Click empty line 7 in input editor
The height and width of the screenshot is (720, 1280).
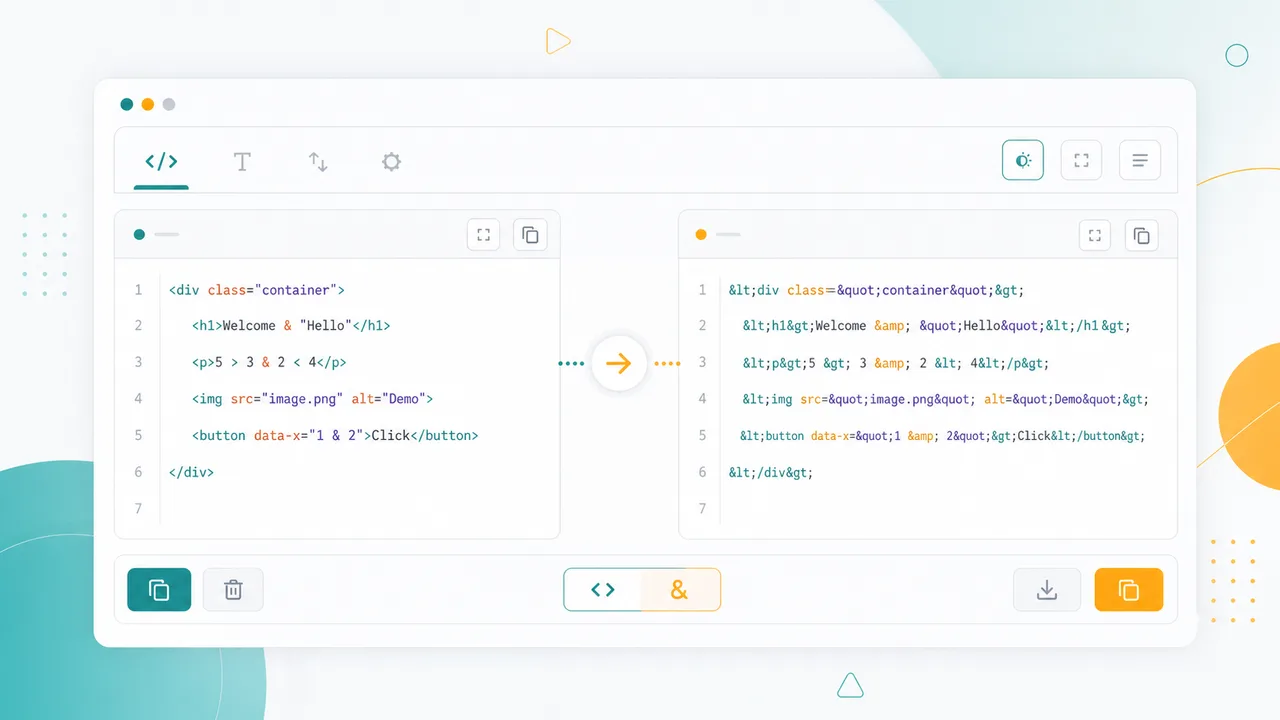(x=337, y=508)
